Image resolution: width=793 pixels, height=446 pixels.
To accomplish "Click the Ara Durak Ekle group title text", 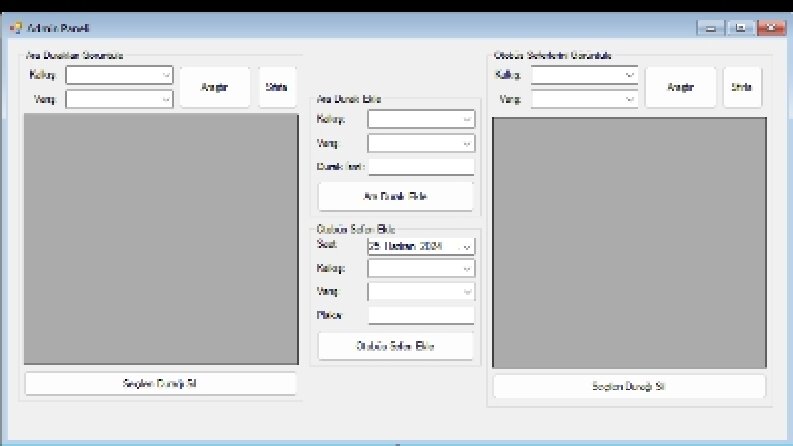I will pos(348,99).
